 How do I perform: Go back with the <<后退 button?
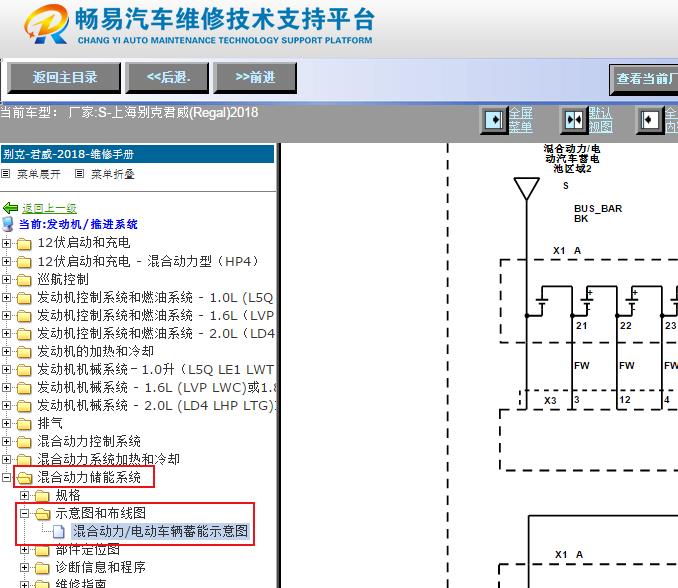tap(167, 78)
